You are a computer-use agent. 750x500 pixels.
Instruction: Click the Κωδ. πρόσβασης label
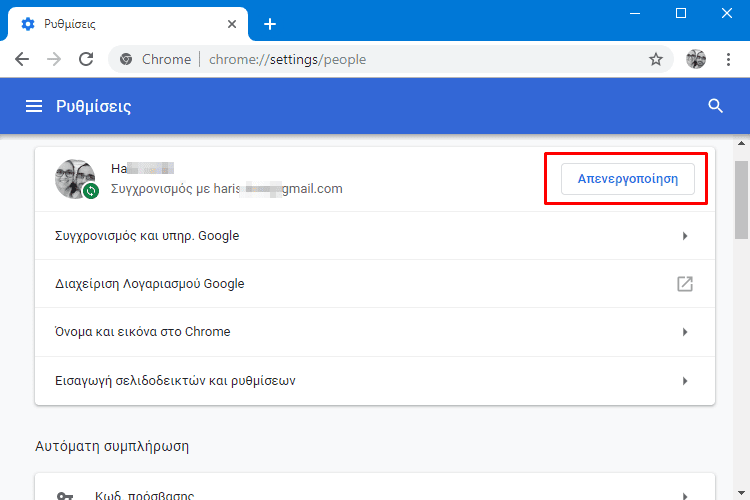tap(144, 495)
